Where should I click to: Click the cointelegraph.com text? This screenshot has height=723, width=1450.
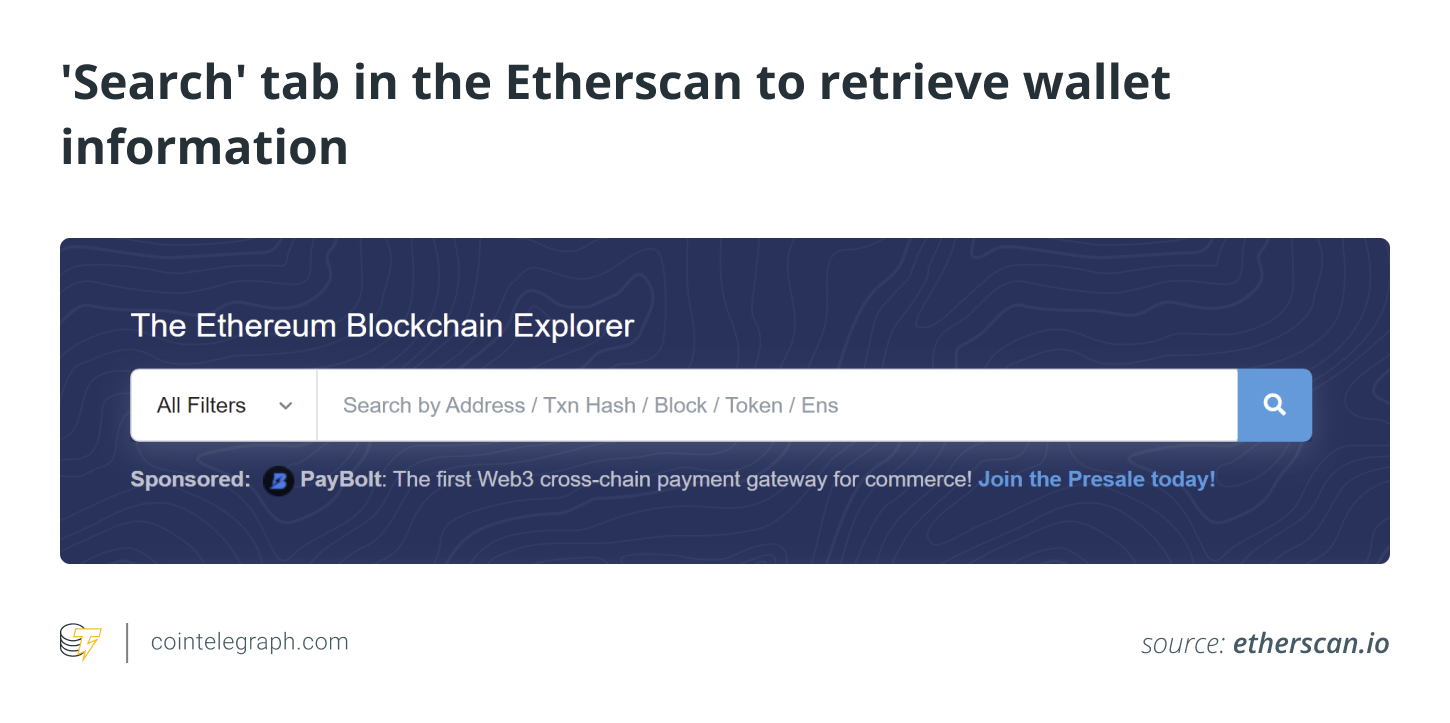coord(250,642)
